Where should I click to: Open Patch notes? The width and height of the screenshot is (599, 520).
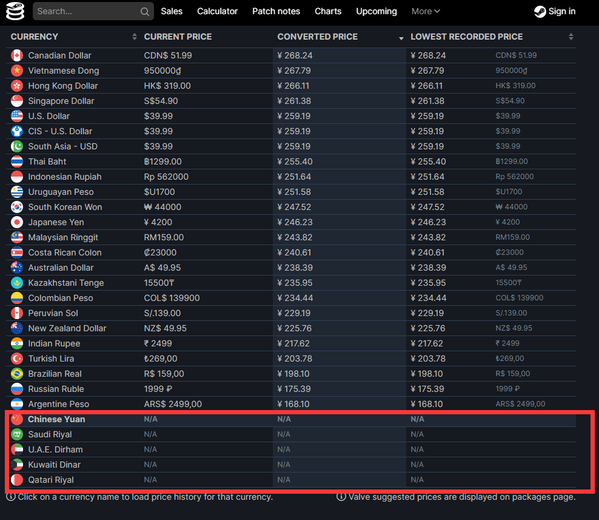click(276, 11)
